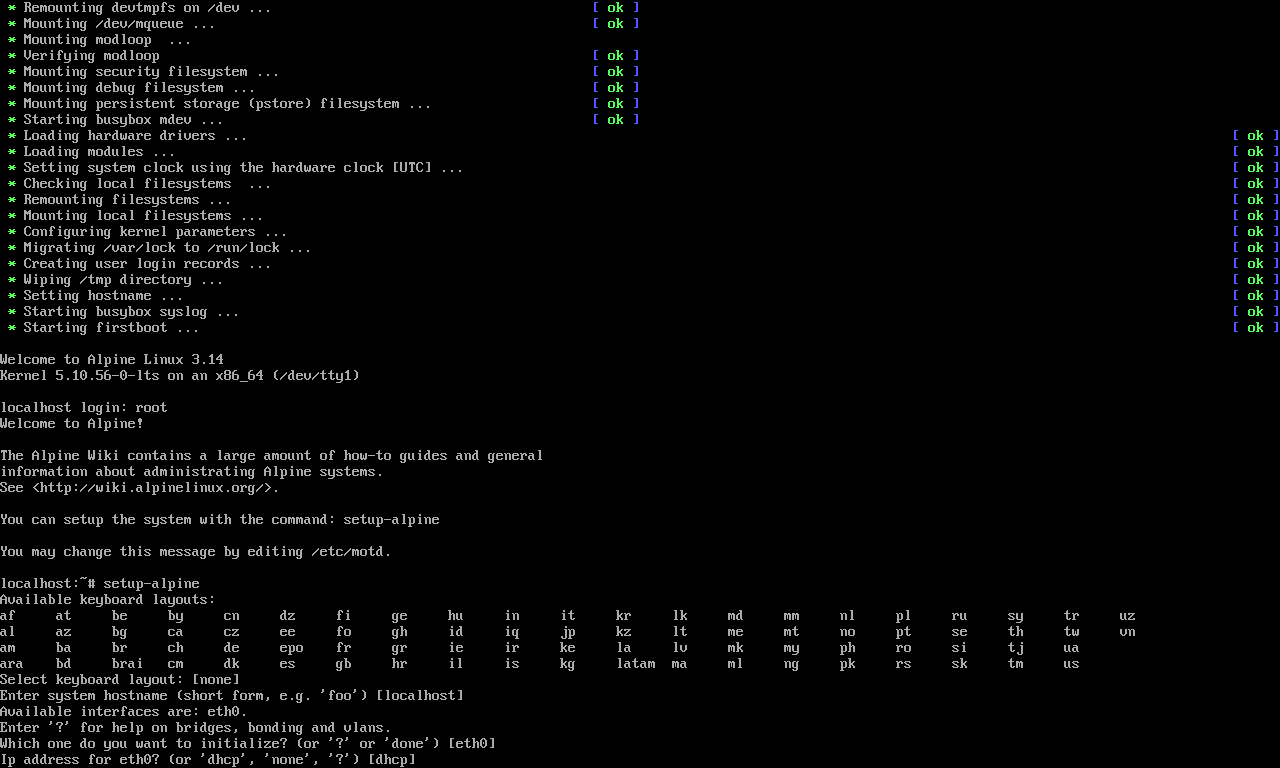Screen dimensions: 1280x768
Task: Click 'setup-alpine' in the motd message
Action: [392, 519]
